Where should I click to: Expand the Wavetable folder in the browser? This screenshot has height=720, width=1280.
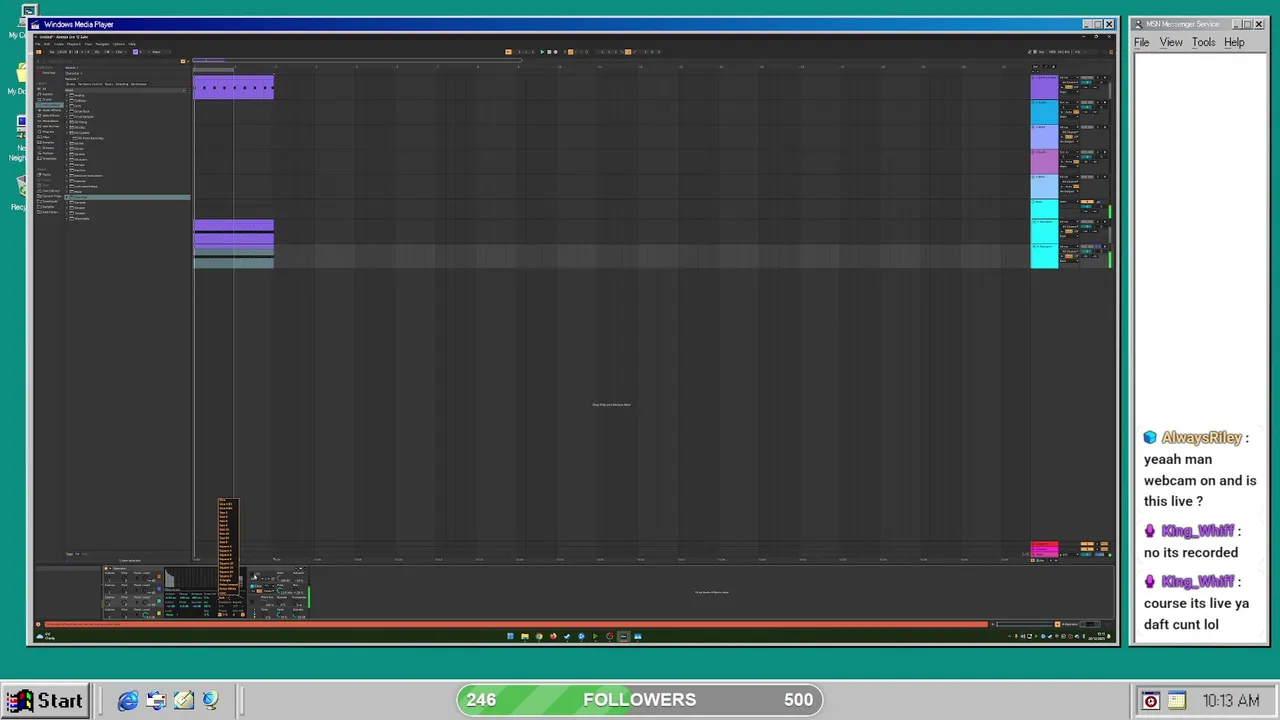(x=67, y=218)
